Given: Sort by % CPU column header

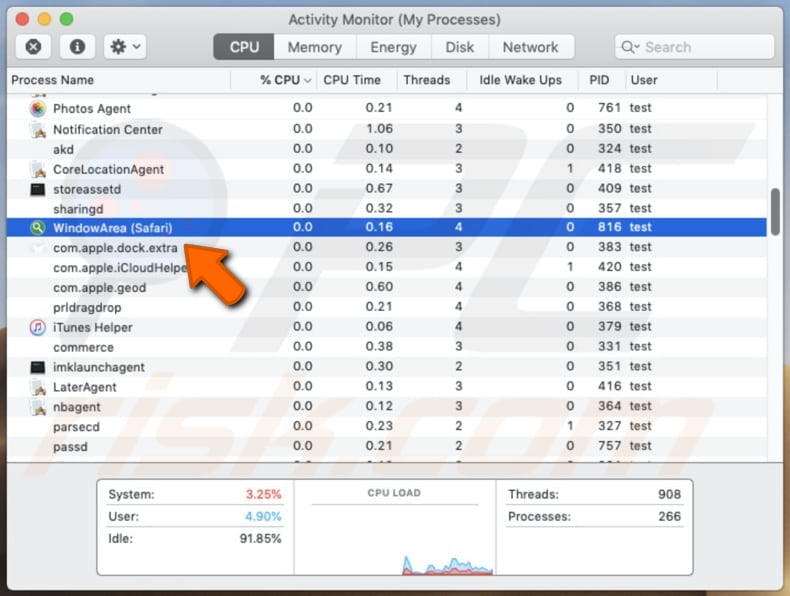Looking at the screenshot, I should tap(285, 80).
